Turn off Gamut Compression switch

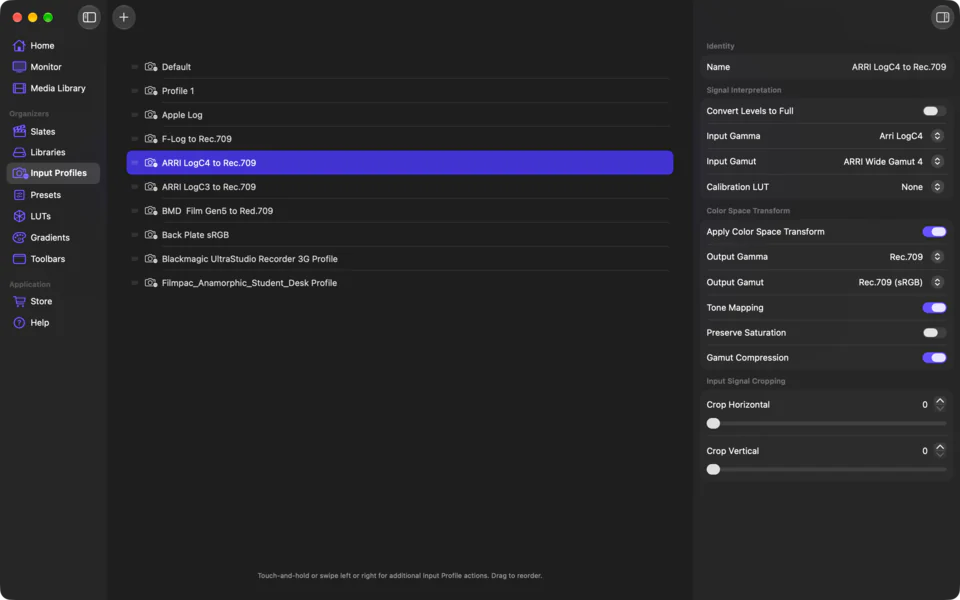click(934, 358)
